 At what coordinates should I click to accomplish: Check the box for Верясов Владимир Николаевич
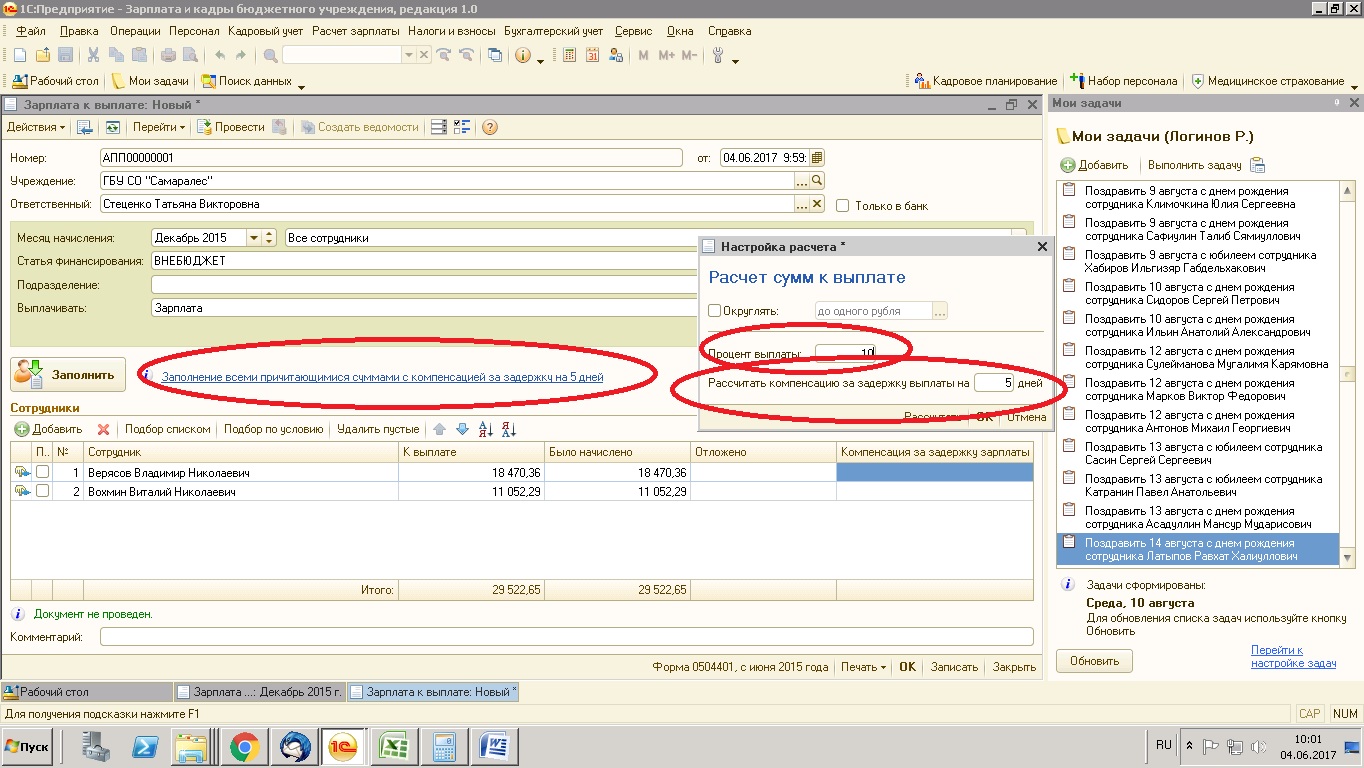point(42,472)
